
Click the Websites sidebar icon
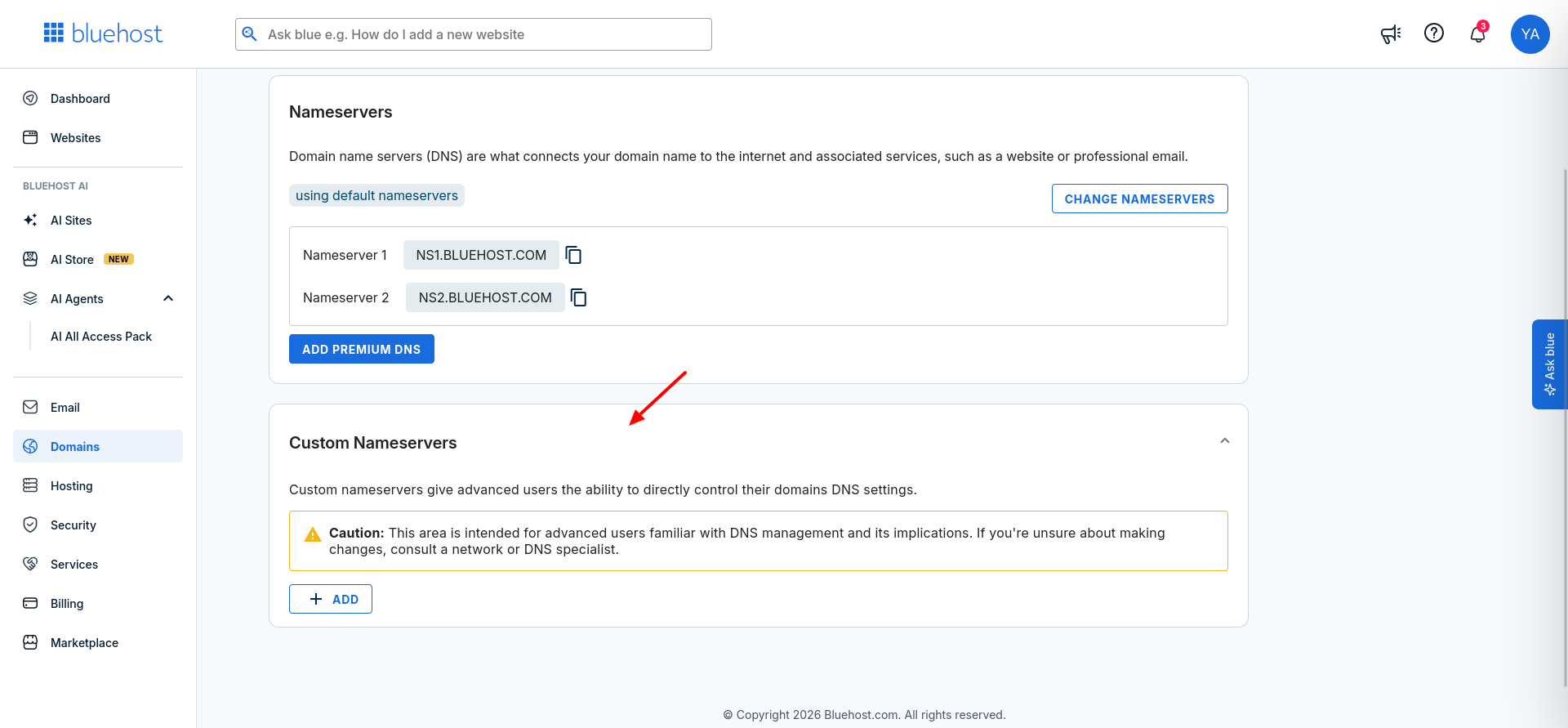coord(30,137)
